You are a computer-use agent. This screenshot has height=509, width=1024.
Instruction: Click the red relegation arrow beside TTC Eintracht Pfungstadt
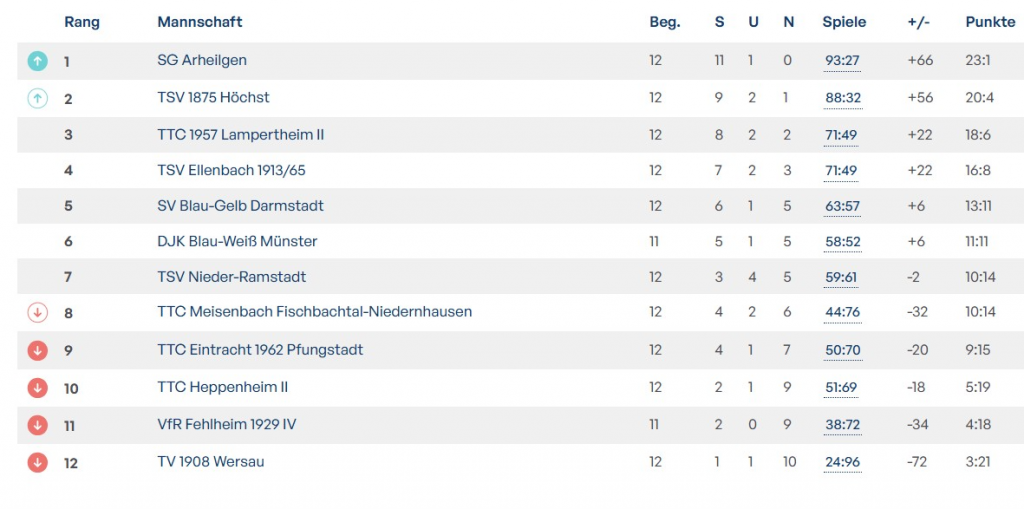(x=37, y=350)
